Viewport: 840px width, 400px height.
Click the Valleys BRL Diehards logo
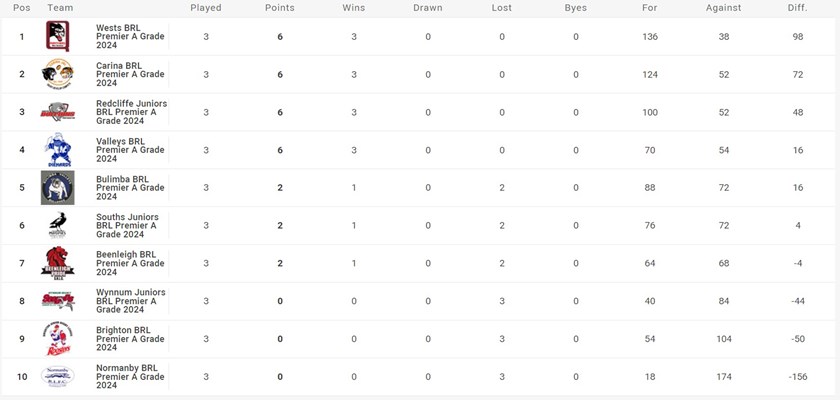coord(57,150)
